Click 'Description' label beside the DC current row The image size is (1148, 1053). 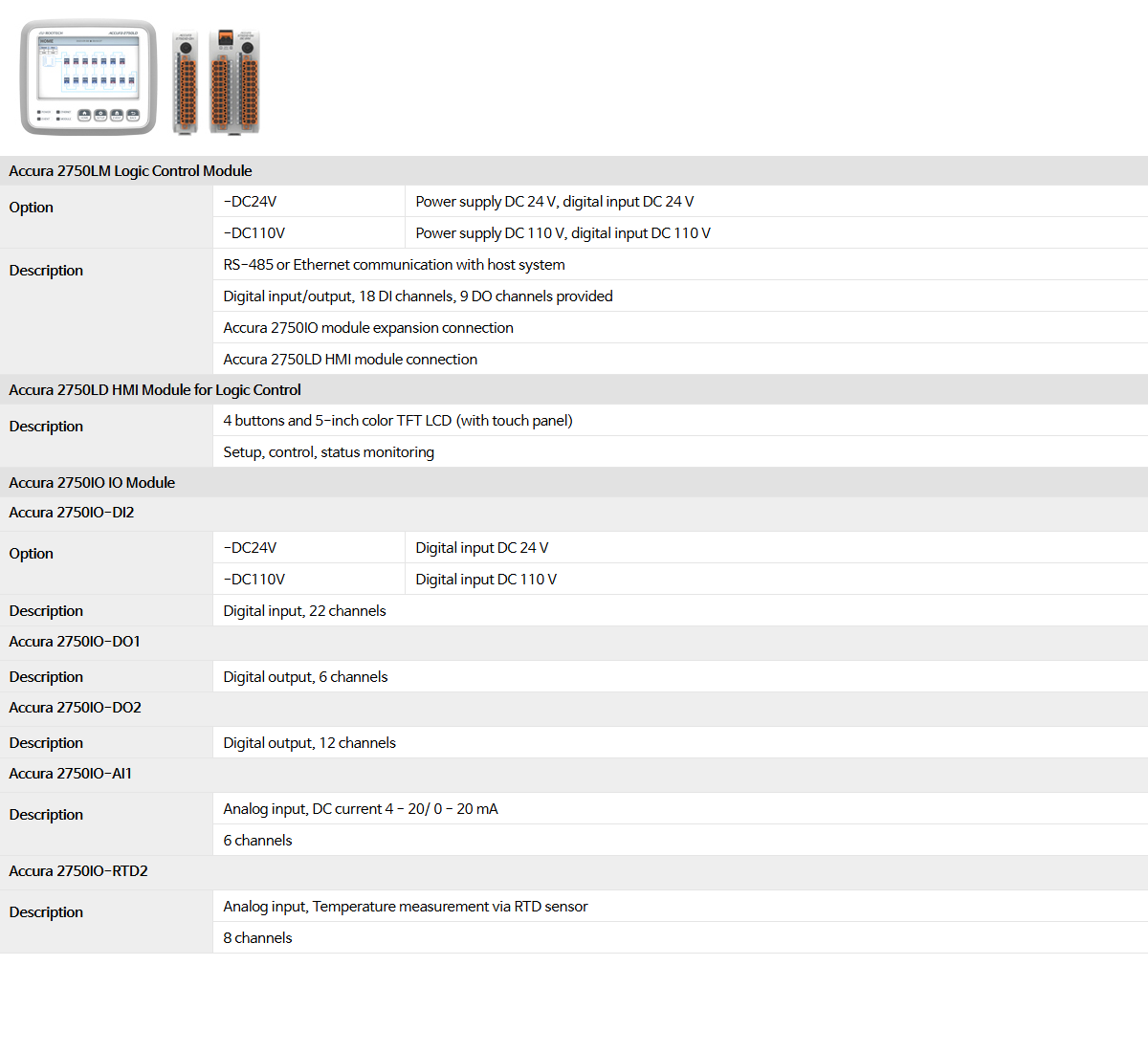click(x=46, y=815)
